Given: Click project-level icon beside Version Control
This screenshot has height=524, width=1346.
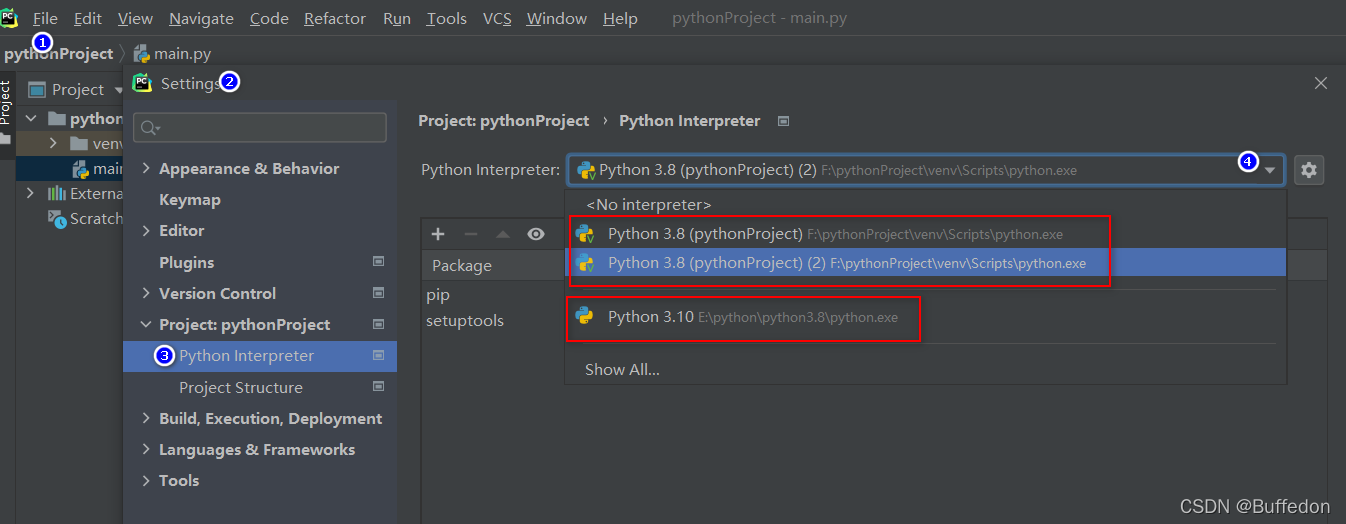Looking at the screenshot, I should [x=378, y=293].
